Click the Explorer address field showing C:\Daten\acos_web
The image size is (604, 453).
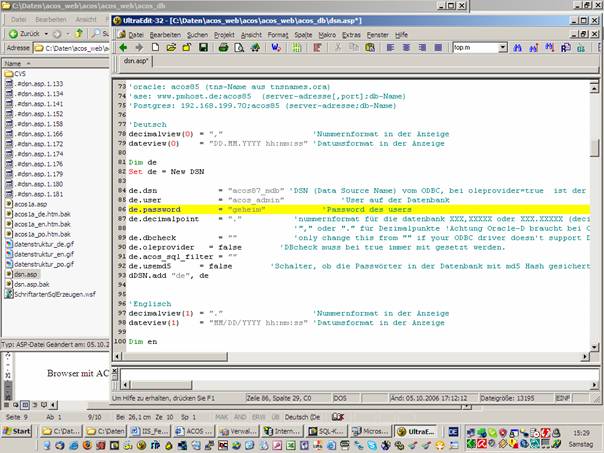[x=72, y=48]
